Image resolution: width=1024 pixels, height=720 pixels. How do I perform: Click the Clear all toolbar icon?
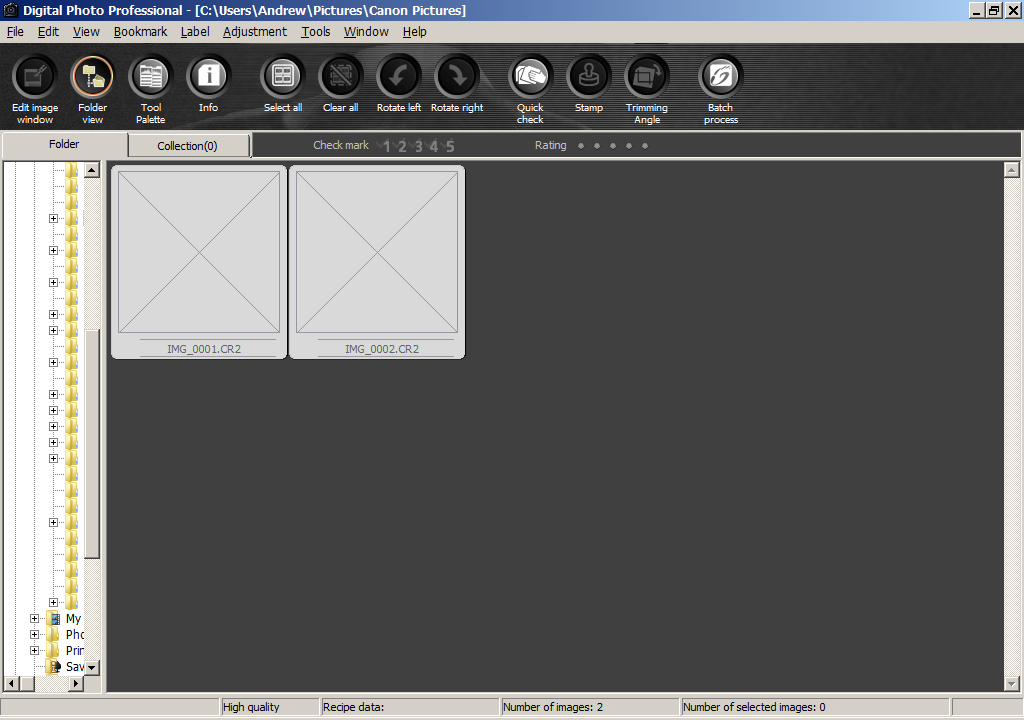(x=340, y=76)
